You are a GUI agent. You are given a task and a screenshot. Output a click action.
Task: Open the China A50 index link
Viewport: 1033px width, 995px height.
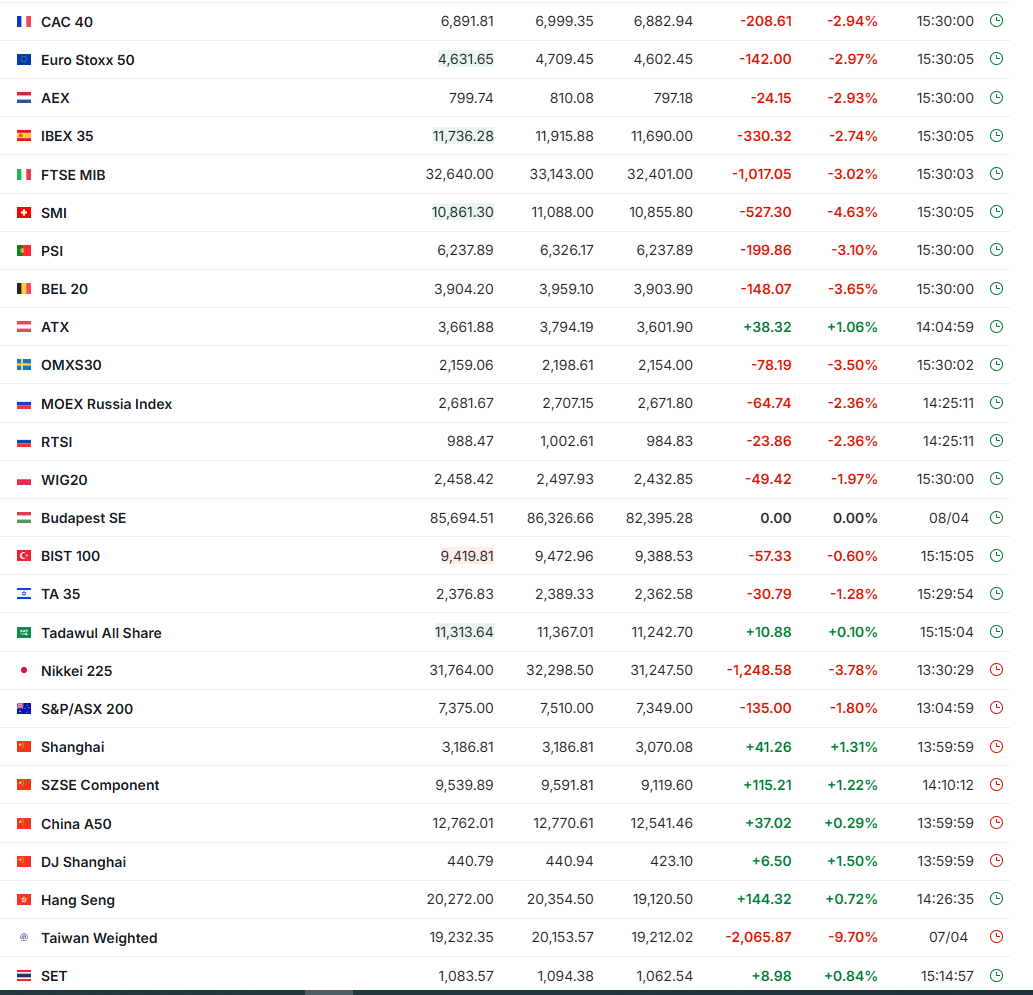pyautogui.click(x=76, y=824)
